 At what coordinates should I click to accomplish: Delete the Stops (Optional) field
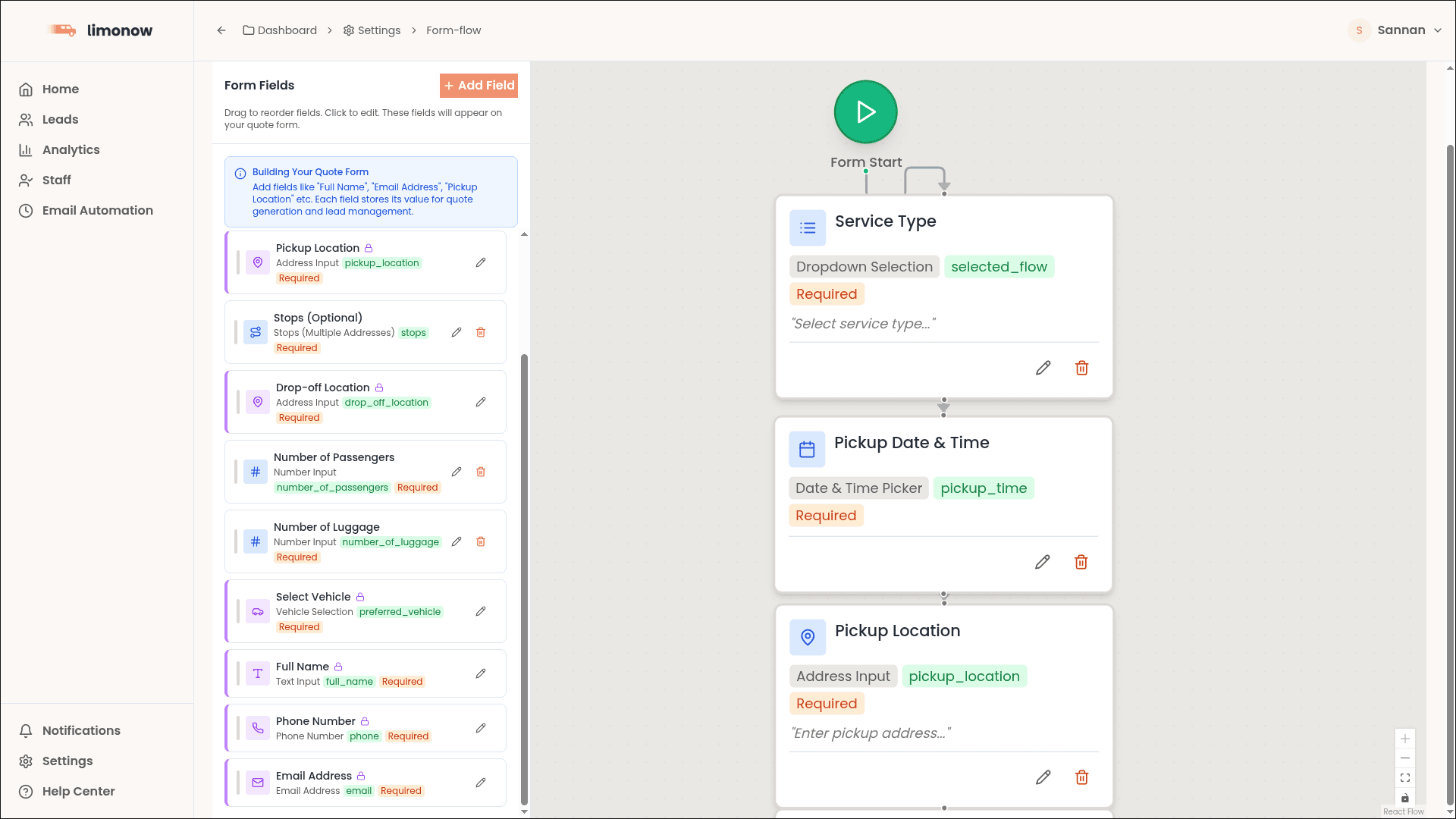[x=481, y=332]
